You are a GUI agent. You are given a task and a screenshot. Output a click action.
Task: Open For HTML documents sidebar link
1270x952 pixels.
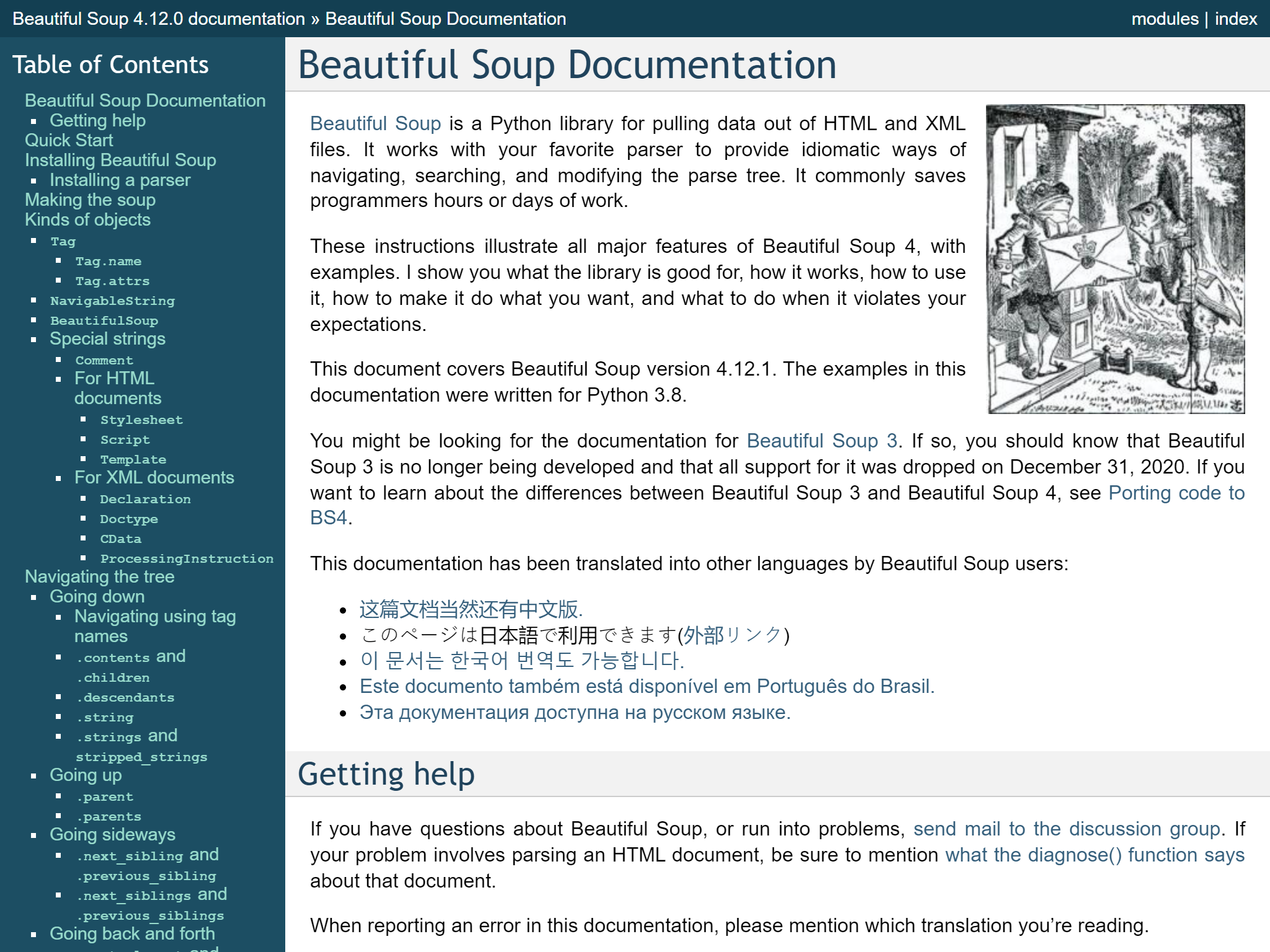click(x=118, y=388)
